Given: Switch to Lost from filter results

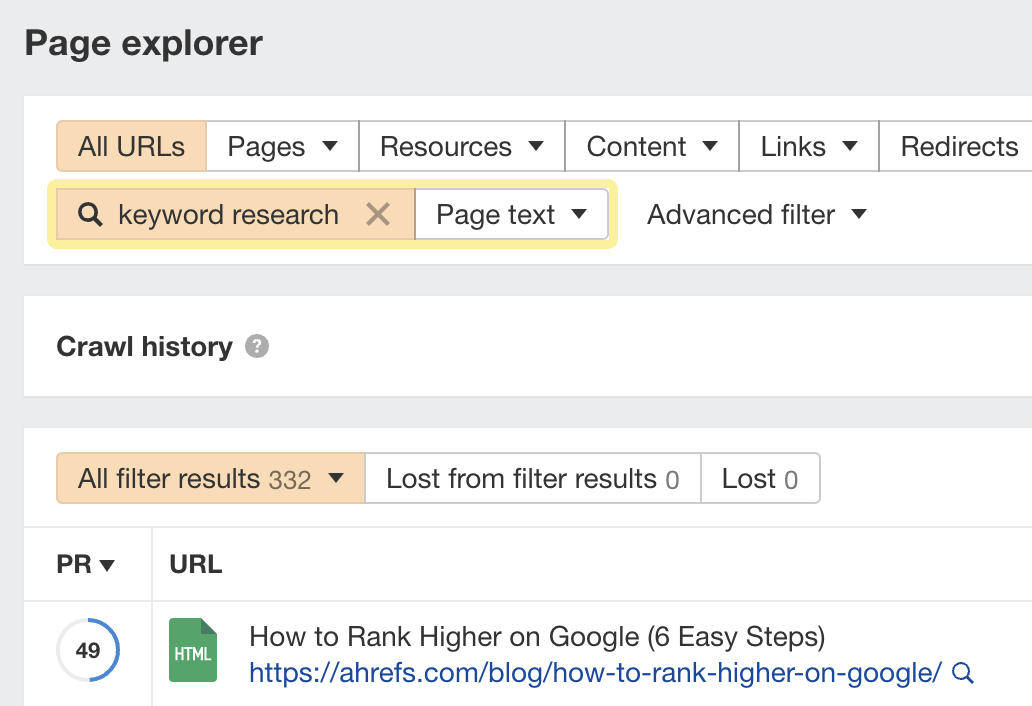Looking at the screenshot, I should [531, 478].
